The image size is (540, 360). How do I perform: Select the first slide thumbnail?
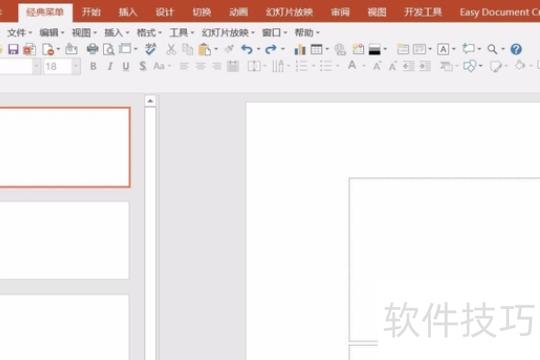coord(65,147)
